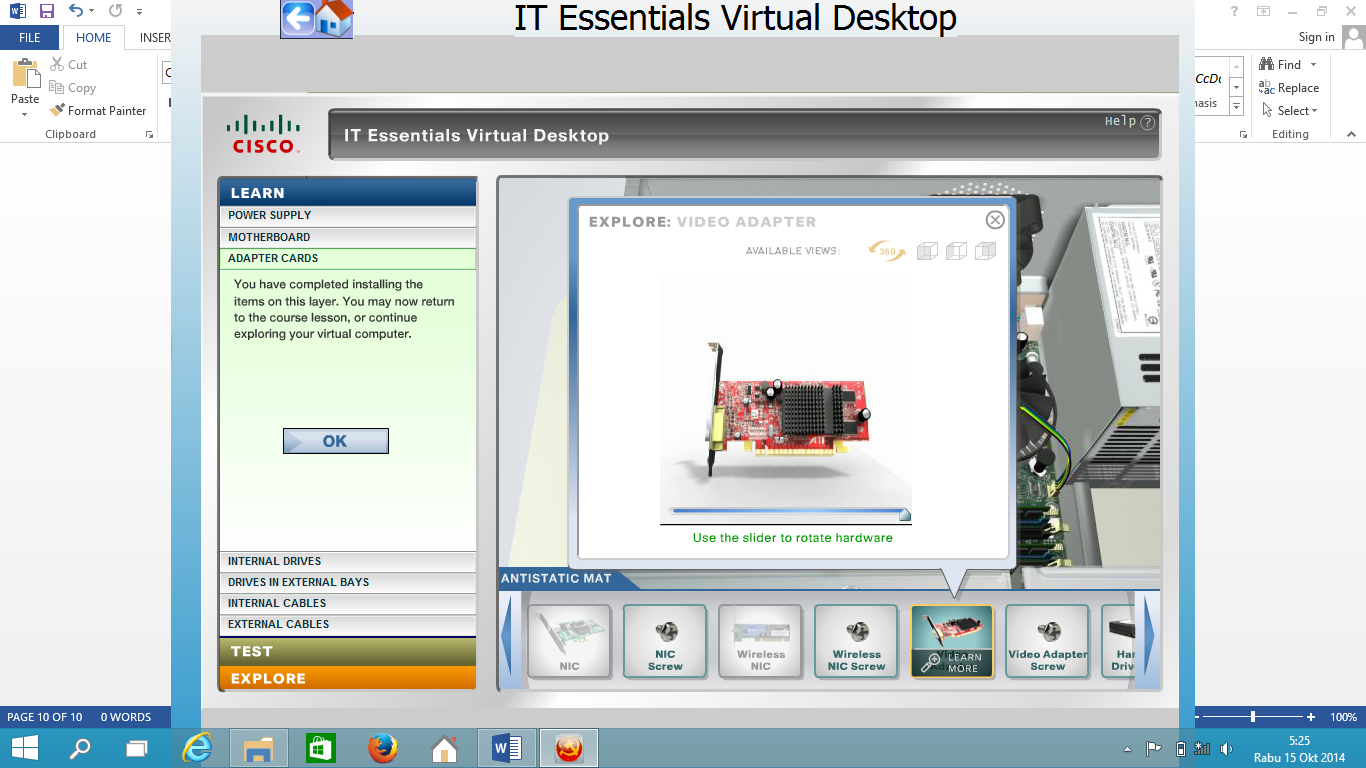Image resolution: width=1366 pixels, height=768 pixels.
Task: Select the Adapter Cards section
Action: point(347,258)
